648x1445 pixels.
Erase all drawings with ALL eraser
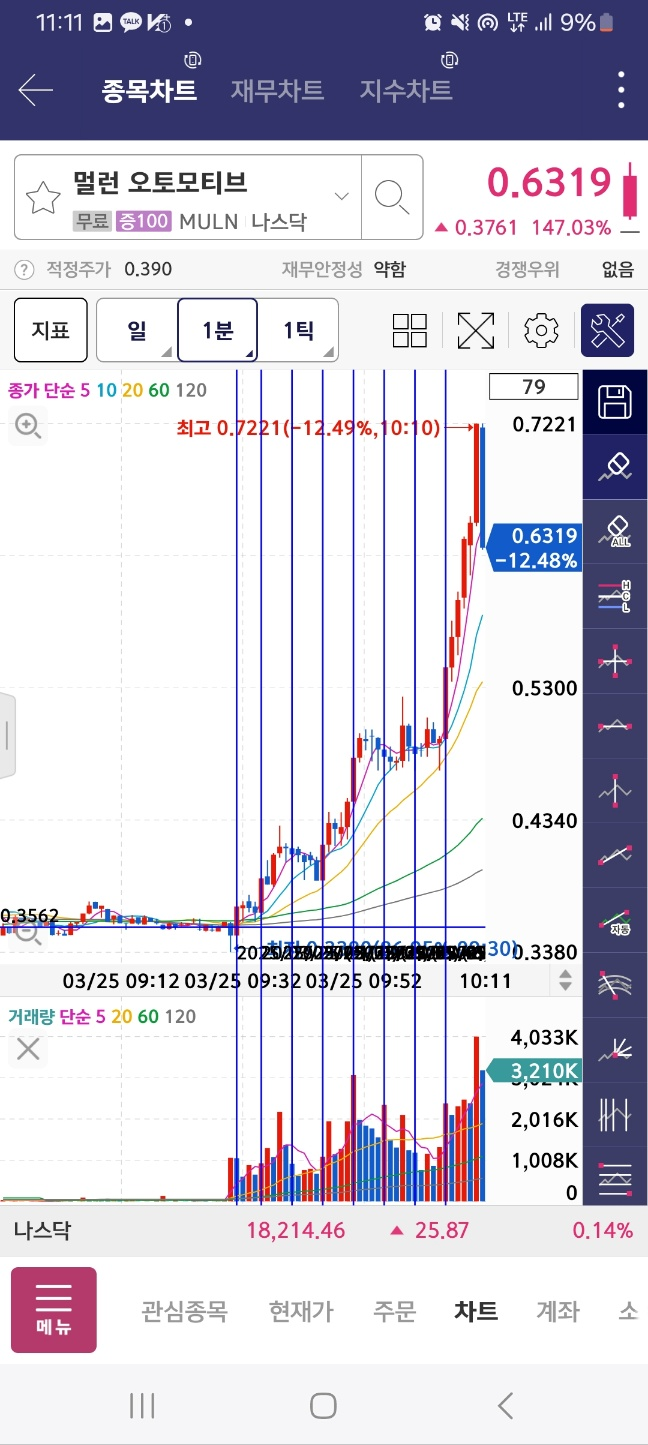pyautogui.click(x=615, y=531)
